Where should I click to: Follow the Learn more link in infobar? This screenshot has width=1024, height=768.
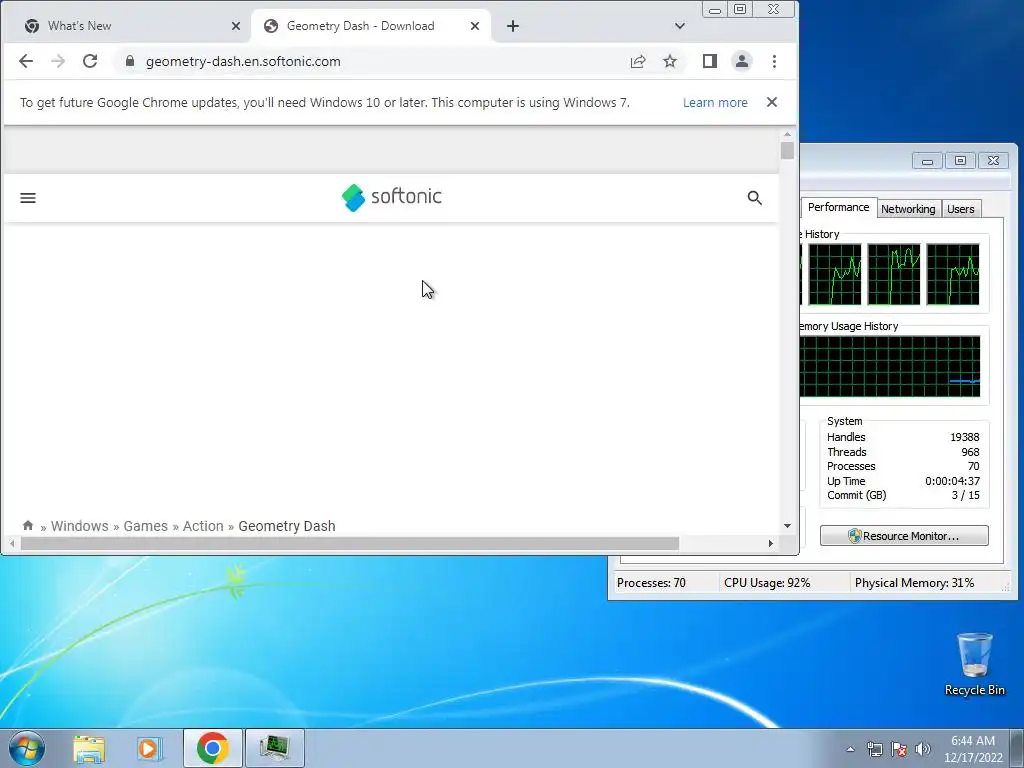(715, 103)
